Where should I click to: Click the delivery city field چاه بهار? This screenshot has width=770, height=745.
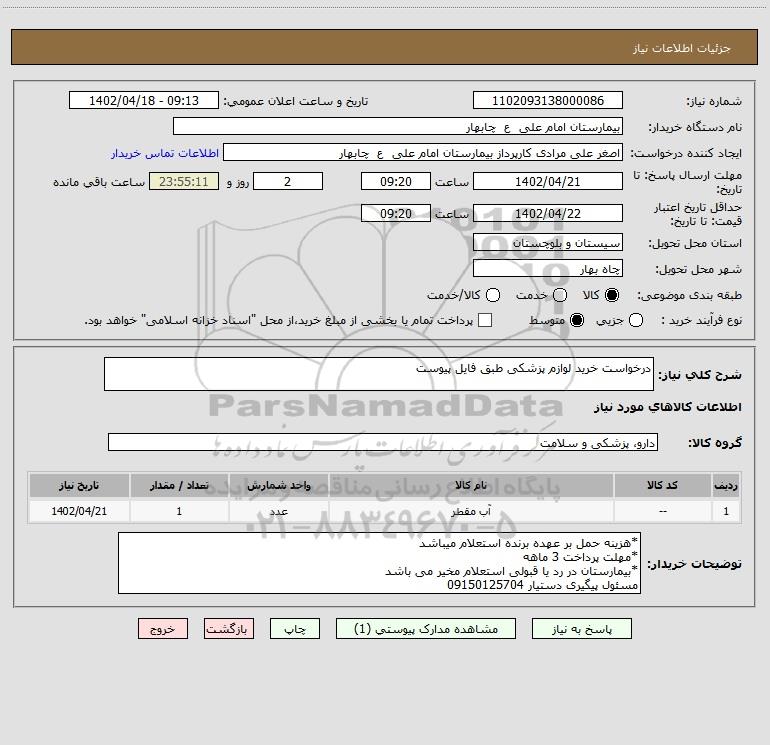pyautogui.click(x=548, y=268)
